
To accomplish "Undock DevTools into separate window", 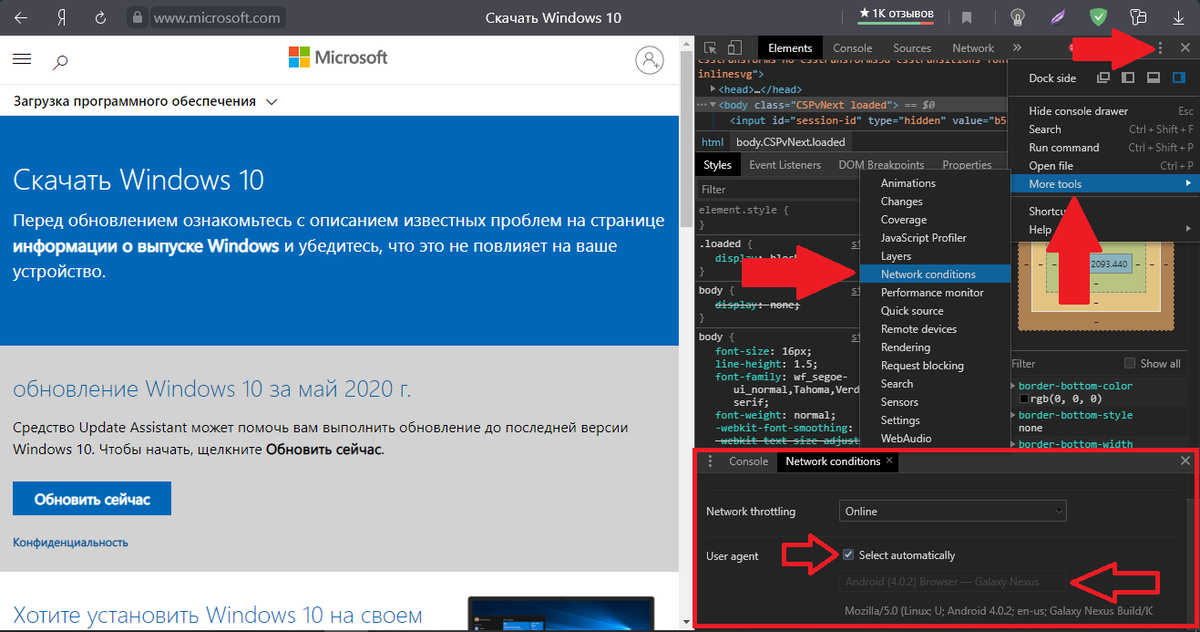I will pos(1103,78).
